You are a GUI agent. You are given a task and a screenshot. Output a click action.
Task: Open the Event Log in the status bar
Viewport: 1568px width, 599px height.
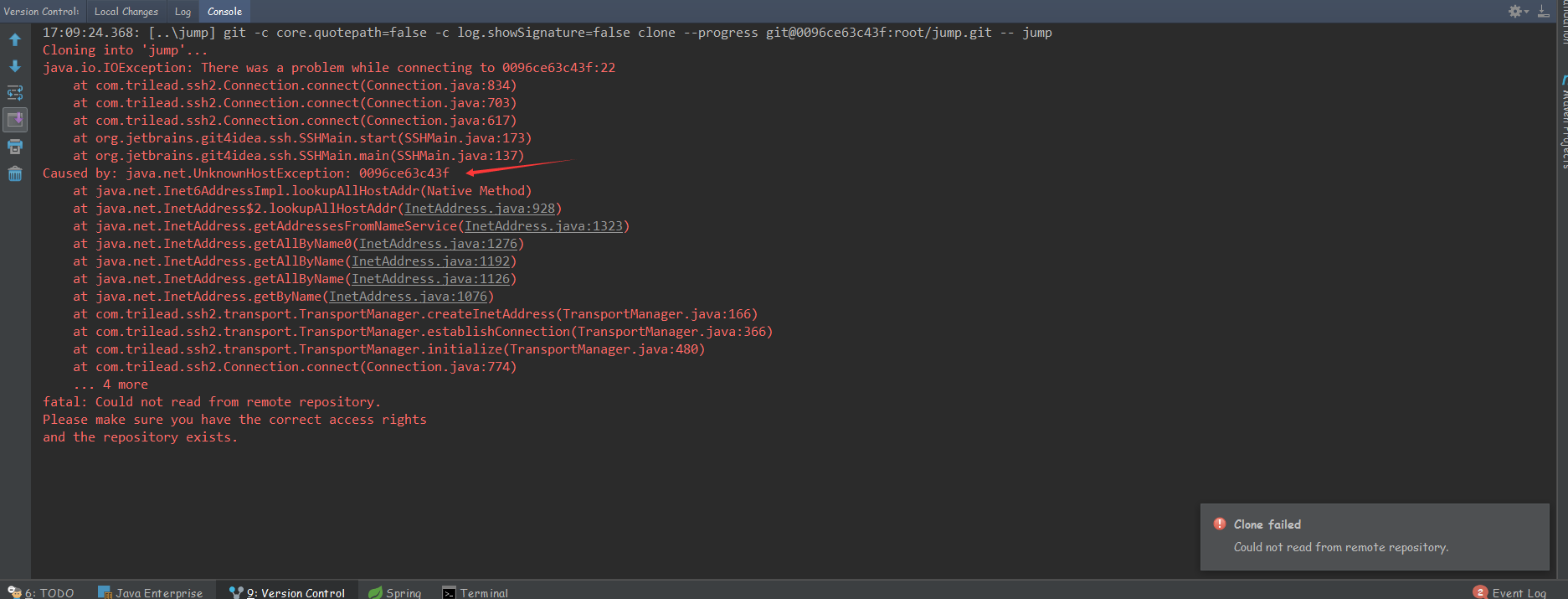pyautogui.click(x=1509, y=592)
